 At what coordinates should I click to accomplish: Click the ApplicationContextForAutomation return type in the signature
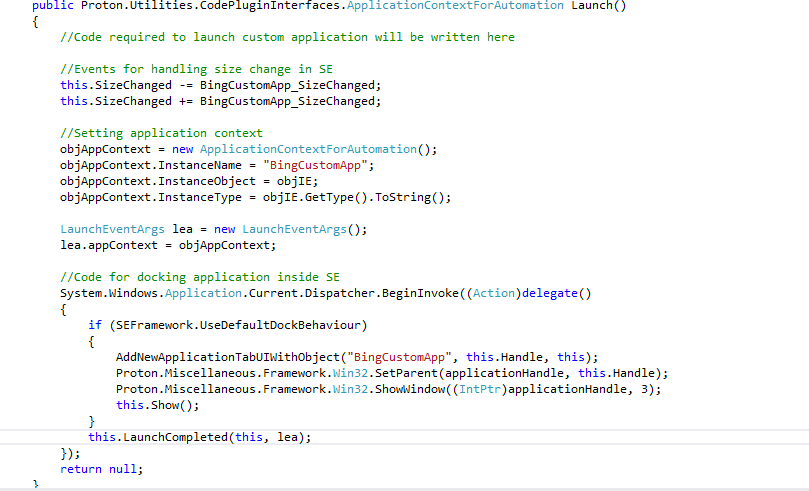click(x=455, y=6)
